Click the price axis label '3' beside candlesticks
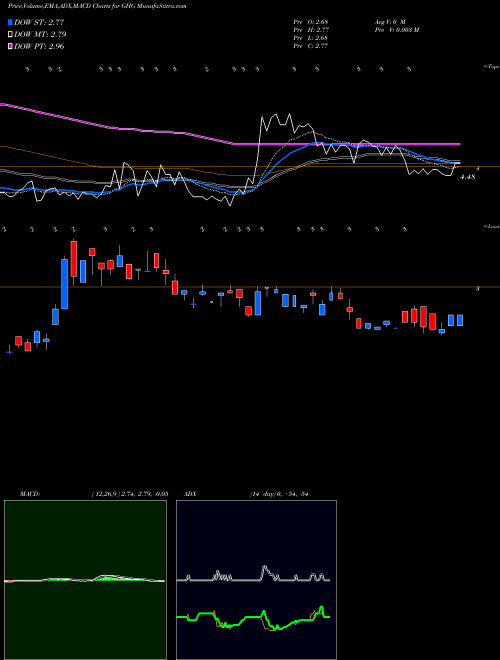500x660 pixels. coord(478,289)
